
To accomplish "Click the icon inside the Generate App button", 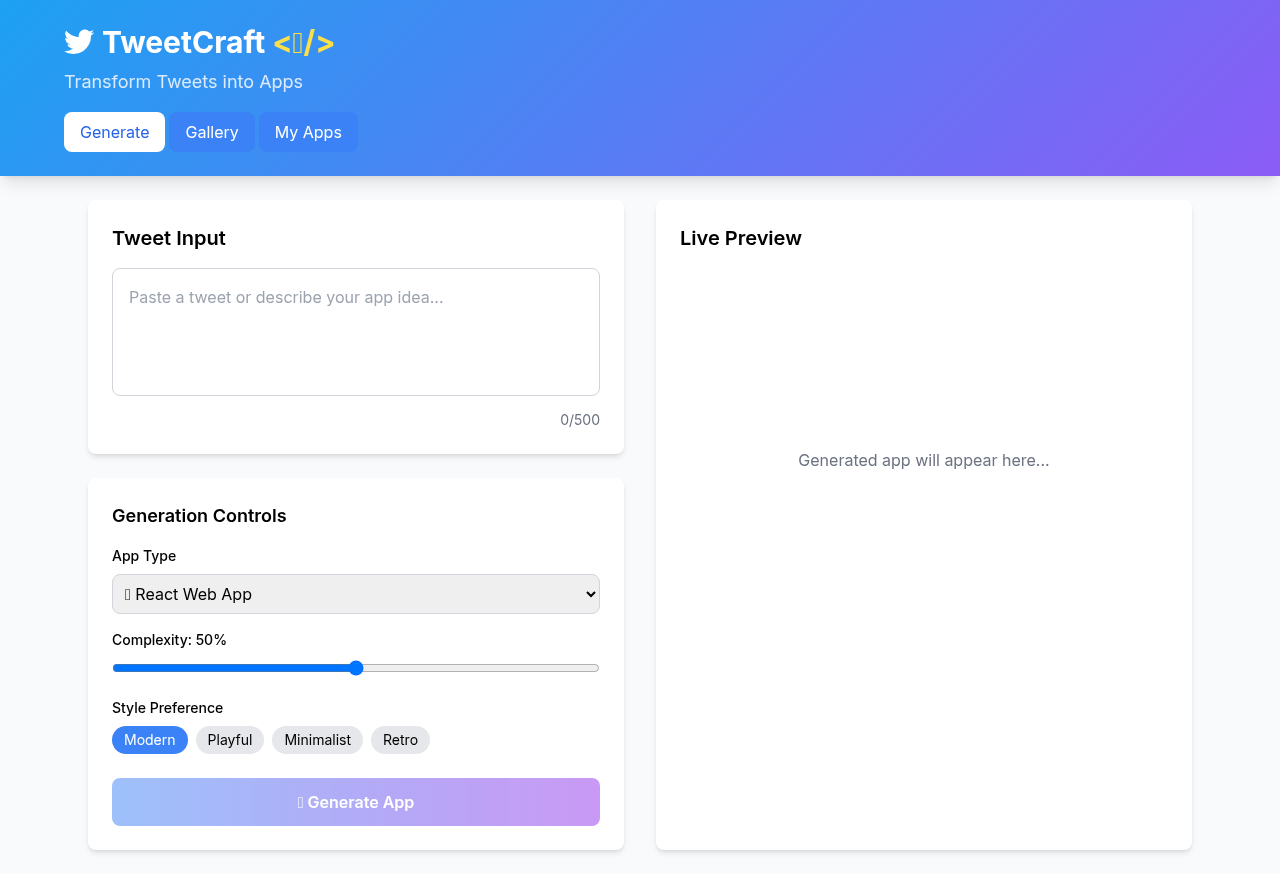I will [x=300, y=802].
